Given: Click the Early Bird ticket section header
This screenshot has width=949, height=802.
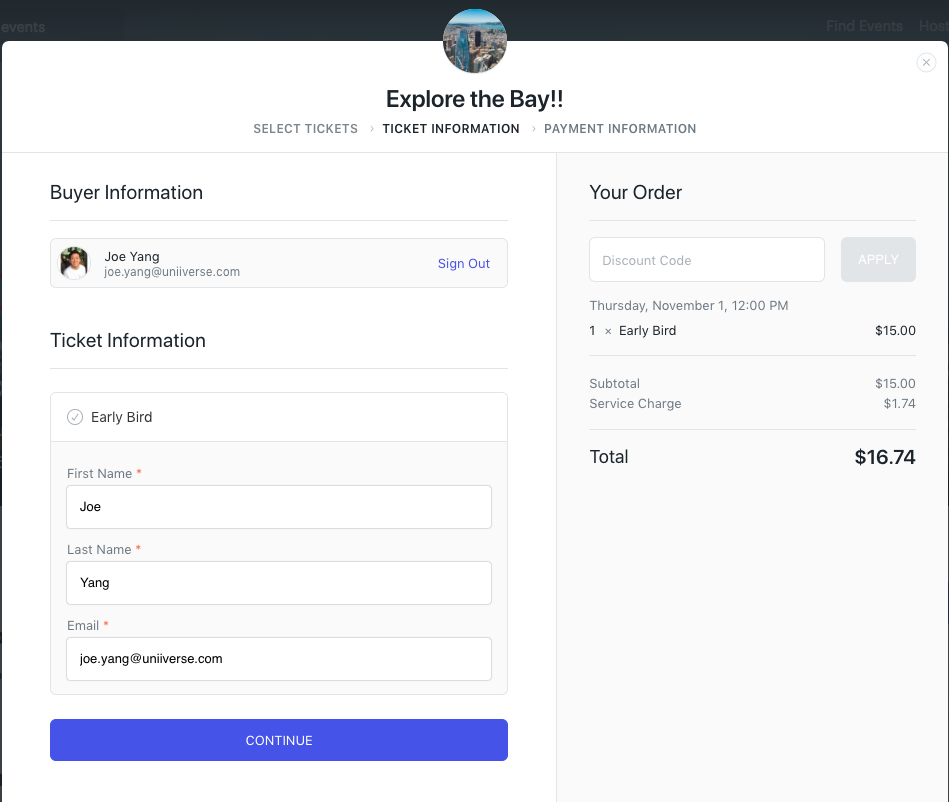Looking at the screenshot, I should tap(279, 417).
